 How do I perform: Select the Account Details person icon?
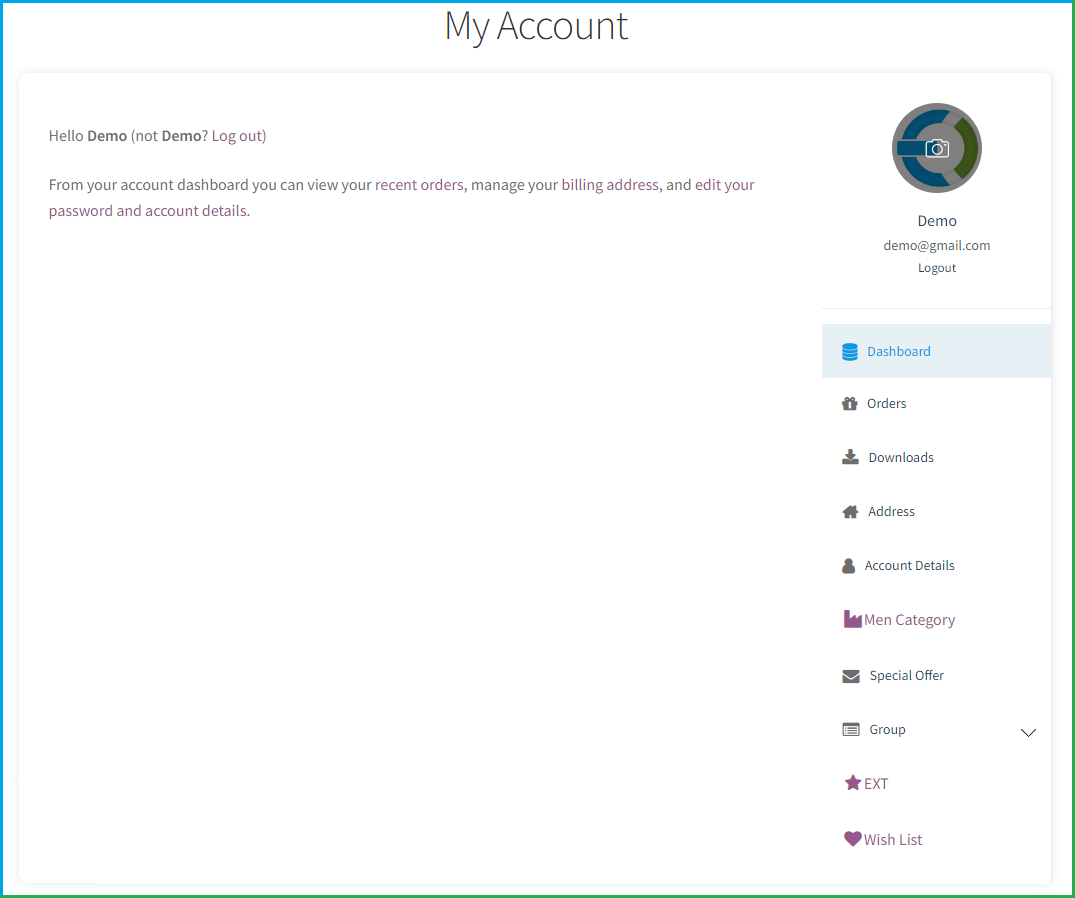[x=849, y=564]
